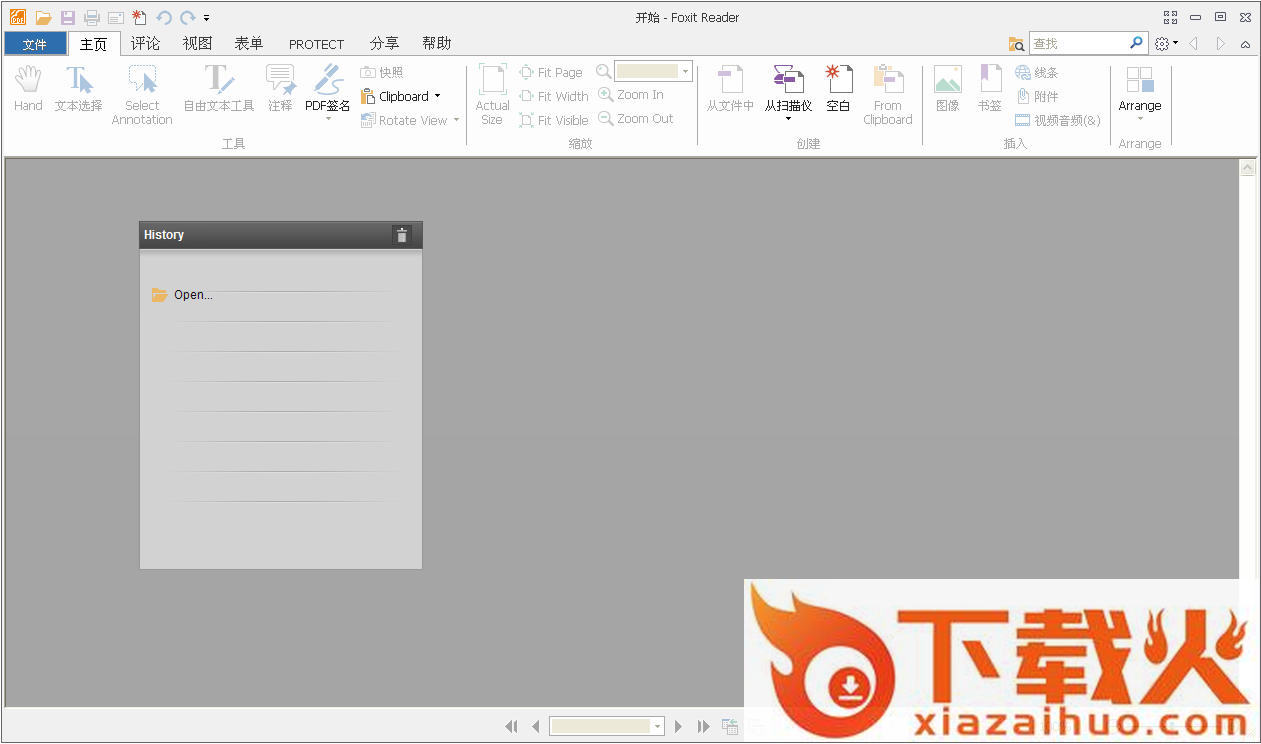Click the new blank PDF icon in quick access toolbar
This screenshot has height=744, width=1261.
pyautogui.click(x=140, y=18)
